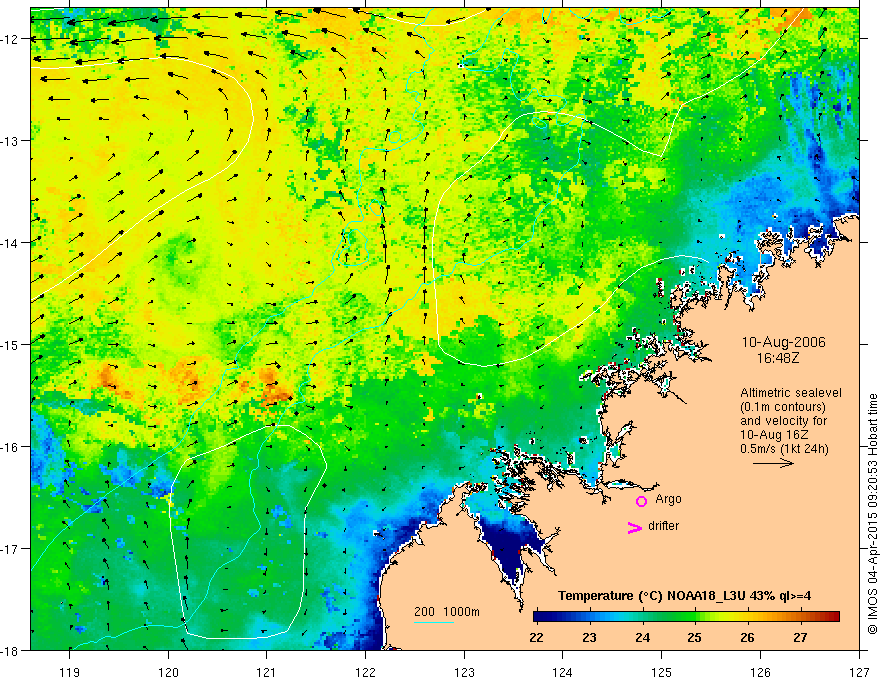The width and height of the screenshot is (880, 680).
Task: Click the longitude axis label '121'
Action: point(267,672)
